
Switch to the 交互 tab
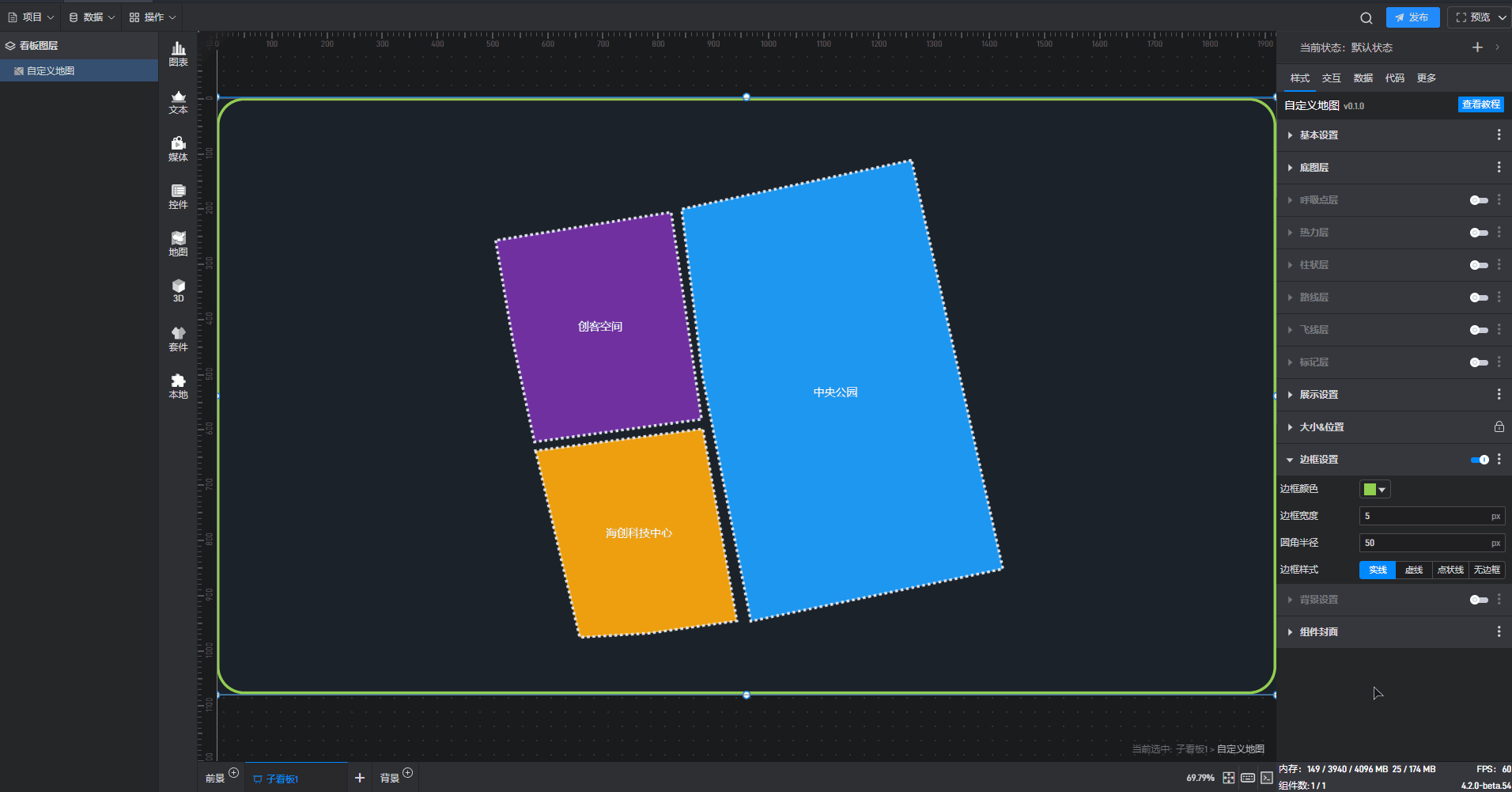(1332, 78)
